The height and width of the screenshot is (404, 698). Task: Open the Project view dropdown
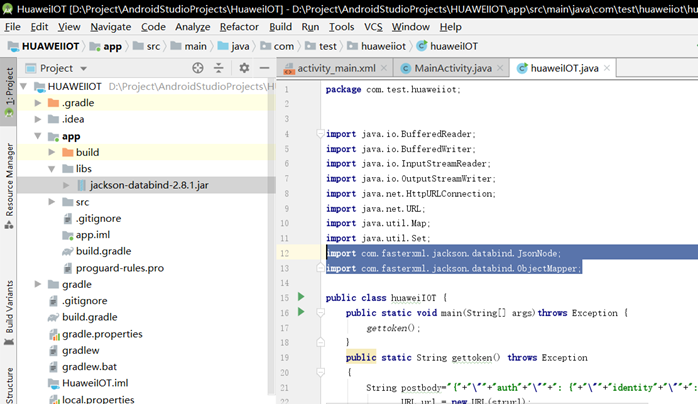83,69
